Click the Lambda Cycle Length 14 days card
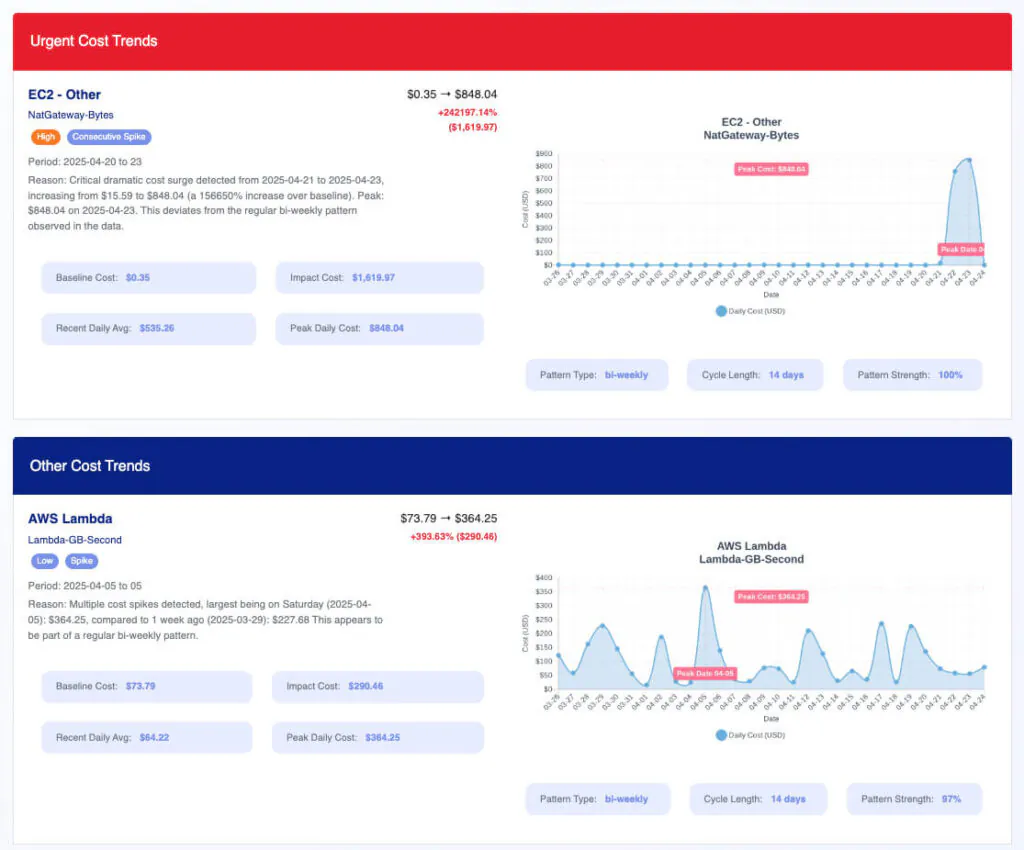 (758, 799)
